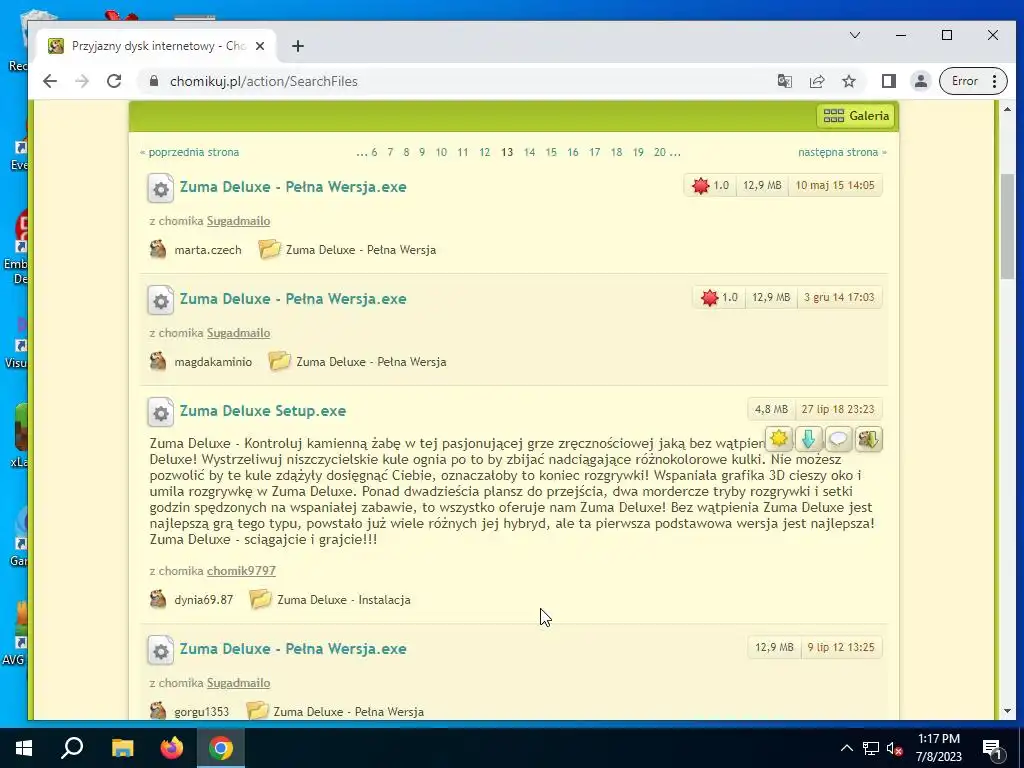1024x768 pixels.
Task: Click page vertical scrollbar thumb
Action: point(1007,227)
